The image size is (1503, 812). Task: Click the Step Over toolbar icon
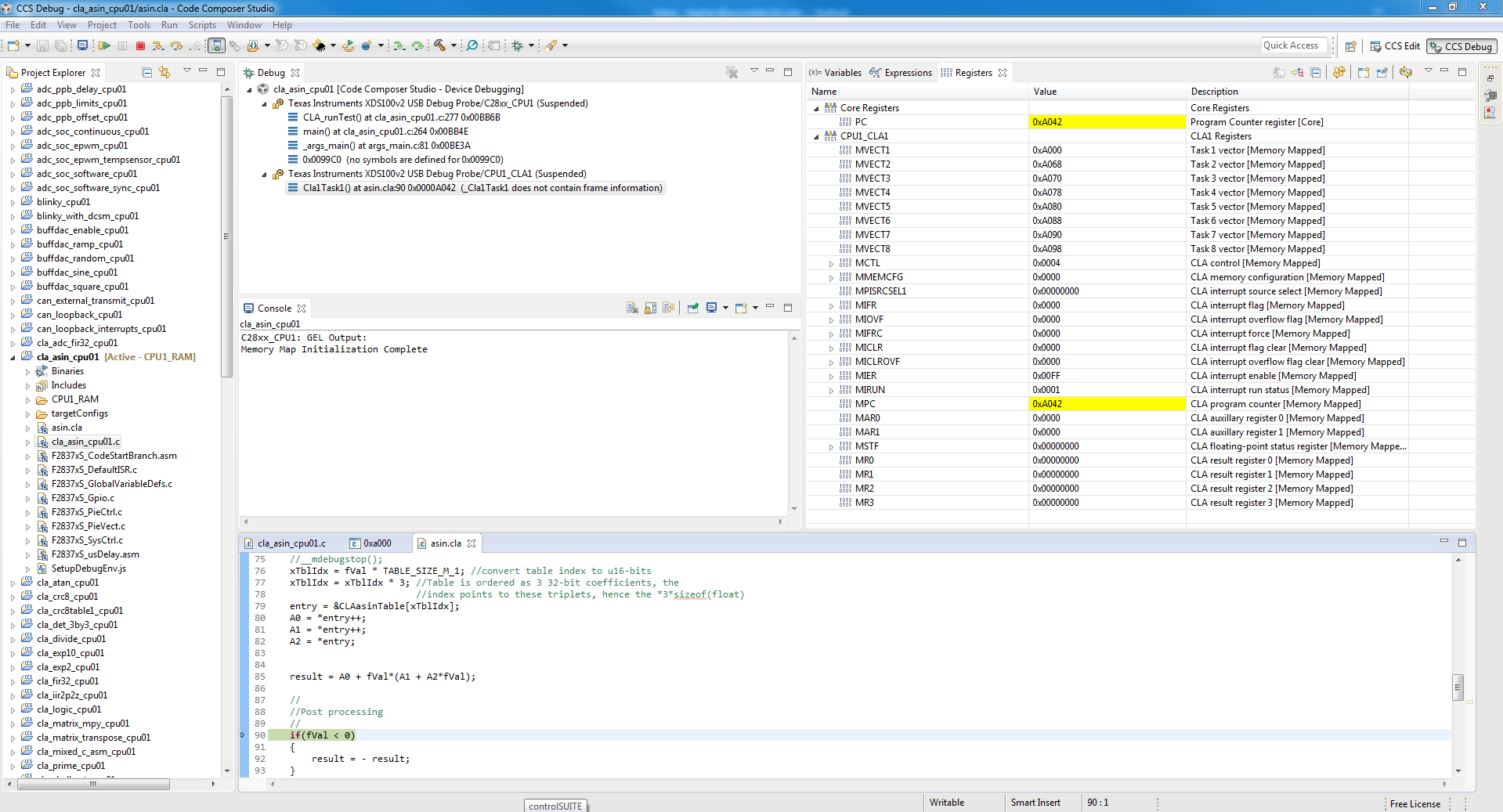click(x=176, y=46)
